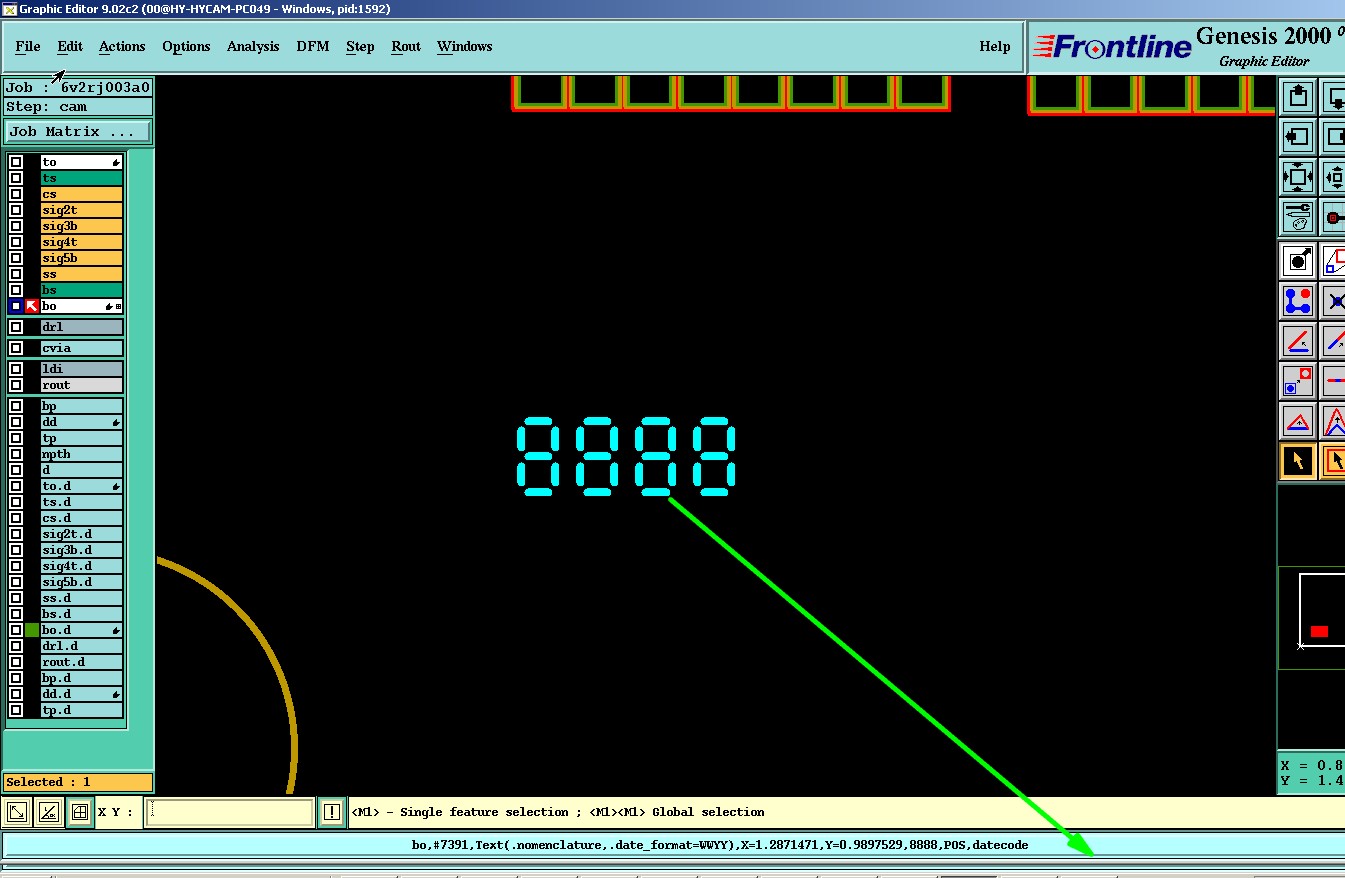
Task: Open the Edit menu
Action: click(x=70, y=47)
